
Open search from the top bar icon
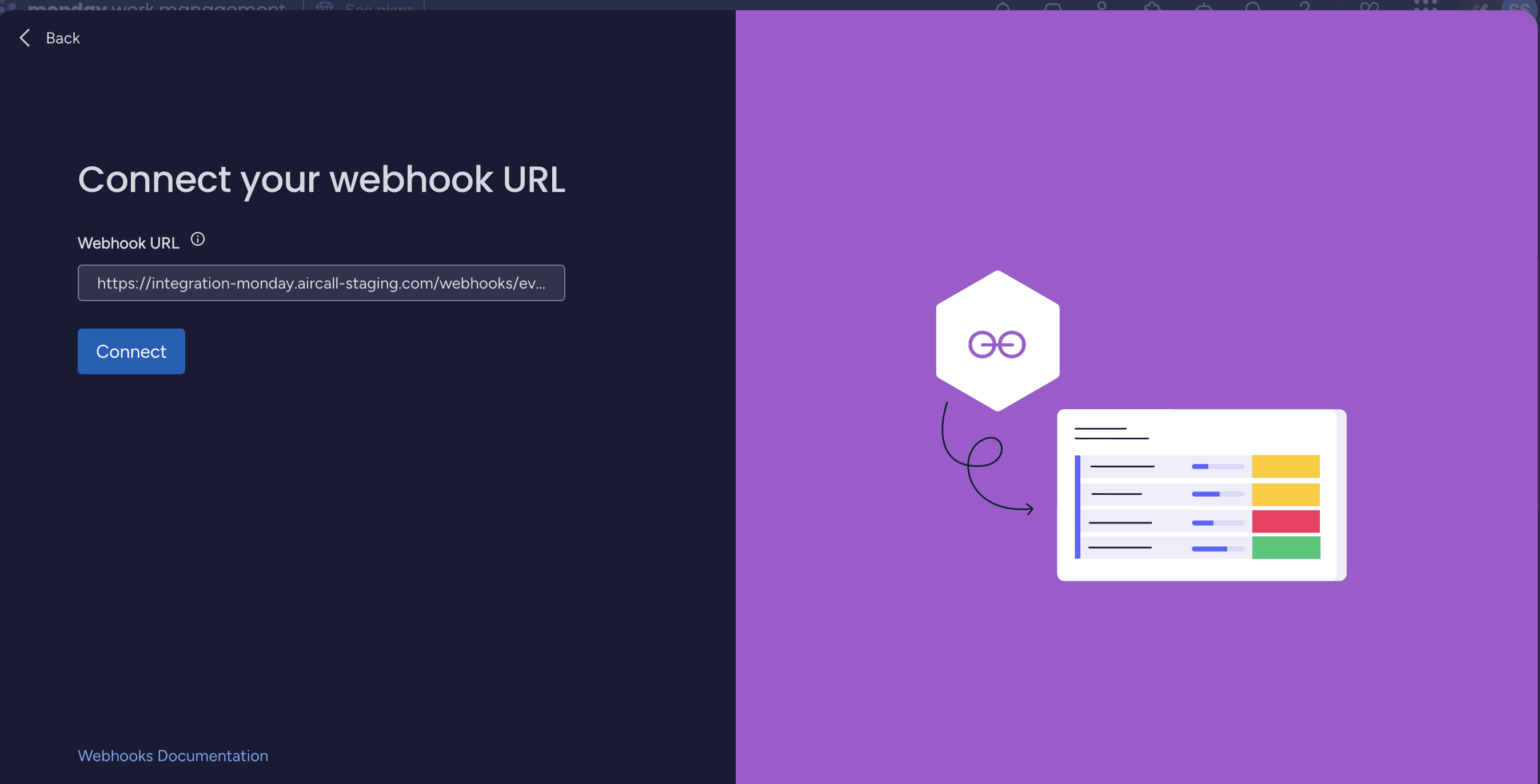[1253, 9]
